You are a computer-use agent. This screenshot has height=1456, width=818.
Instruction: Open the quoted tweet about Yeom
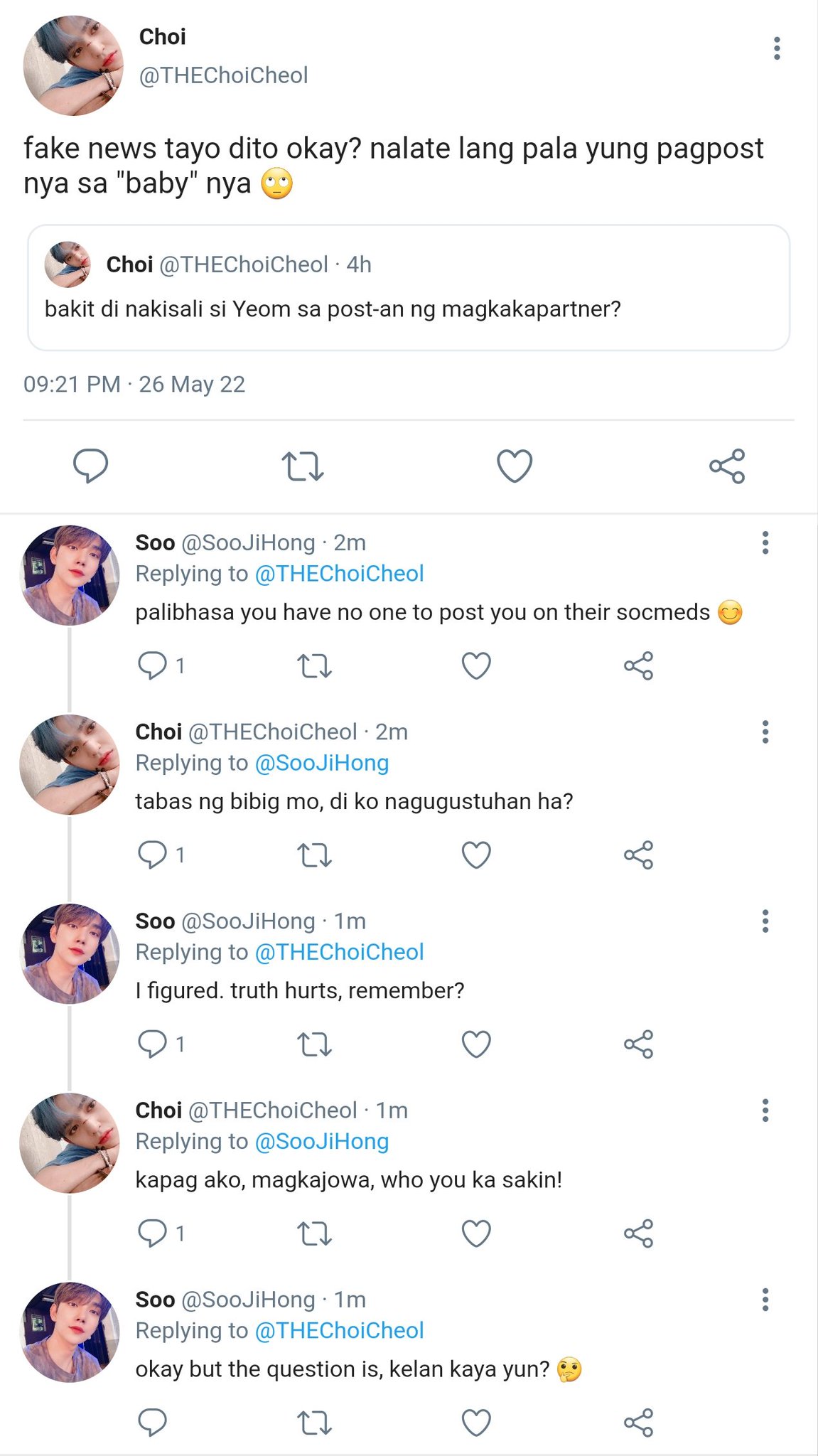click(409, 287)
